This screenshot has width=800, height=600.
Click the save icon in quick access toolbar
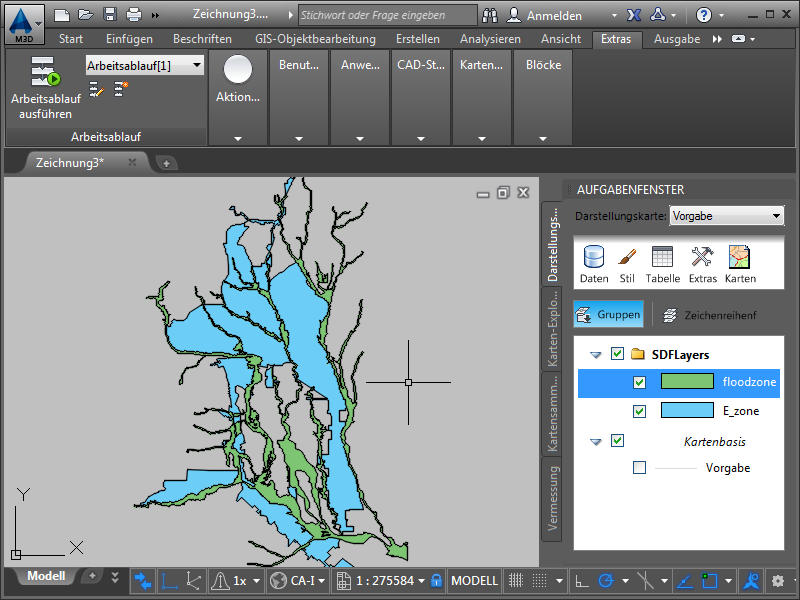[x=110, y=15]
